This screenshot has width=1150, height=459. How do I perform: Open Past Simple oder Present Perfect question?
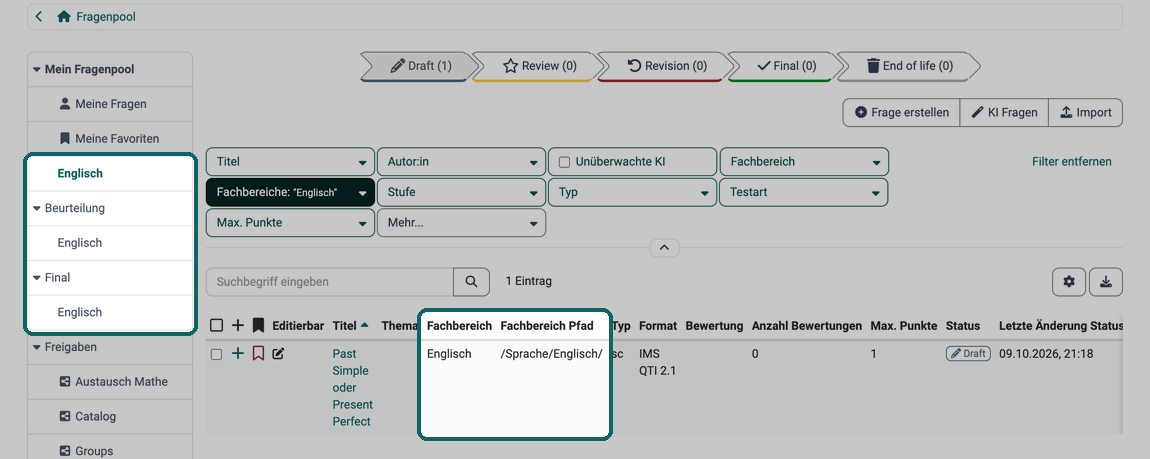353,388
